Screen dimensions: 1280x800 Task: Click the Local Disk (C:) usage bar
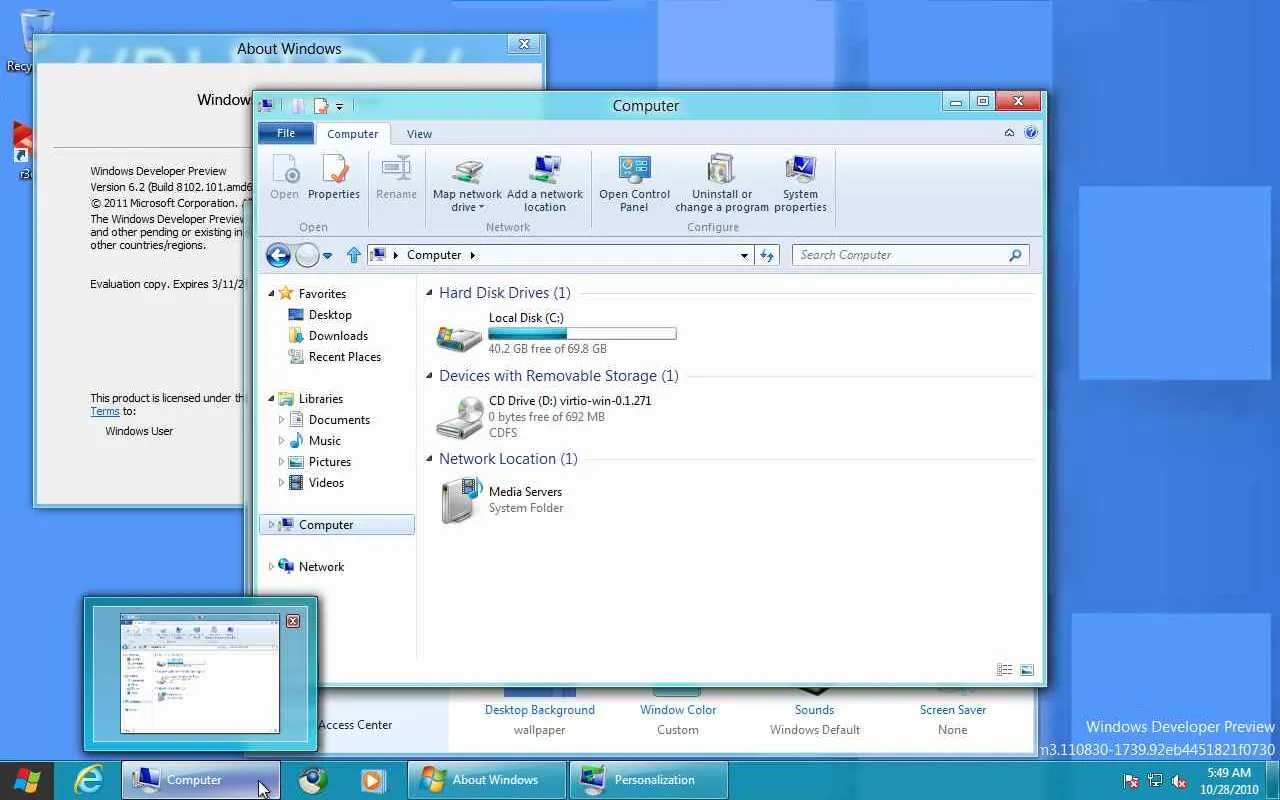pos(582,333)
